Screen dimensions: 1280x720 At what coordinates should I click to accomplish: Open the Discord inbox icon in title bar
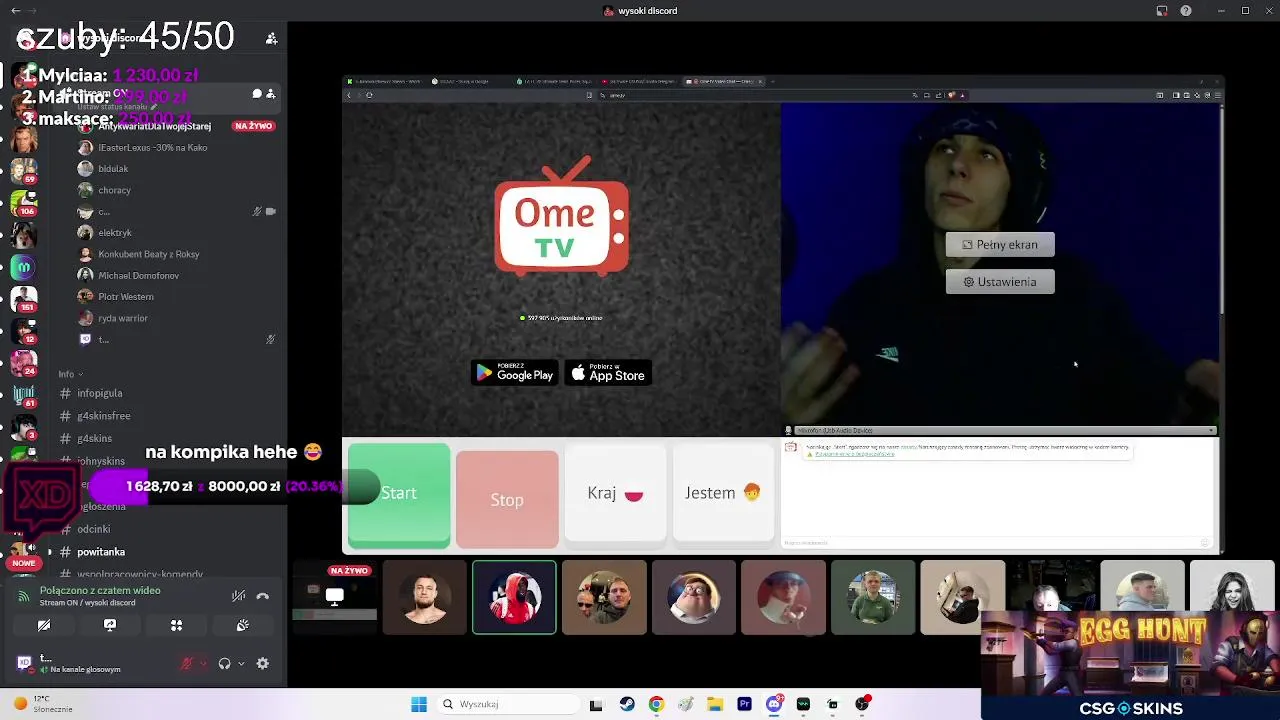[1162, 11]
